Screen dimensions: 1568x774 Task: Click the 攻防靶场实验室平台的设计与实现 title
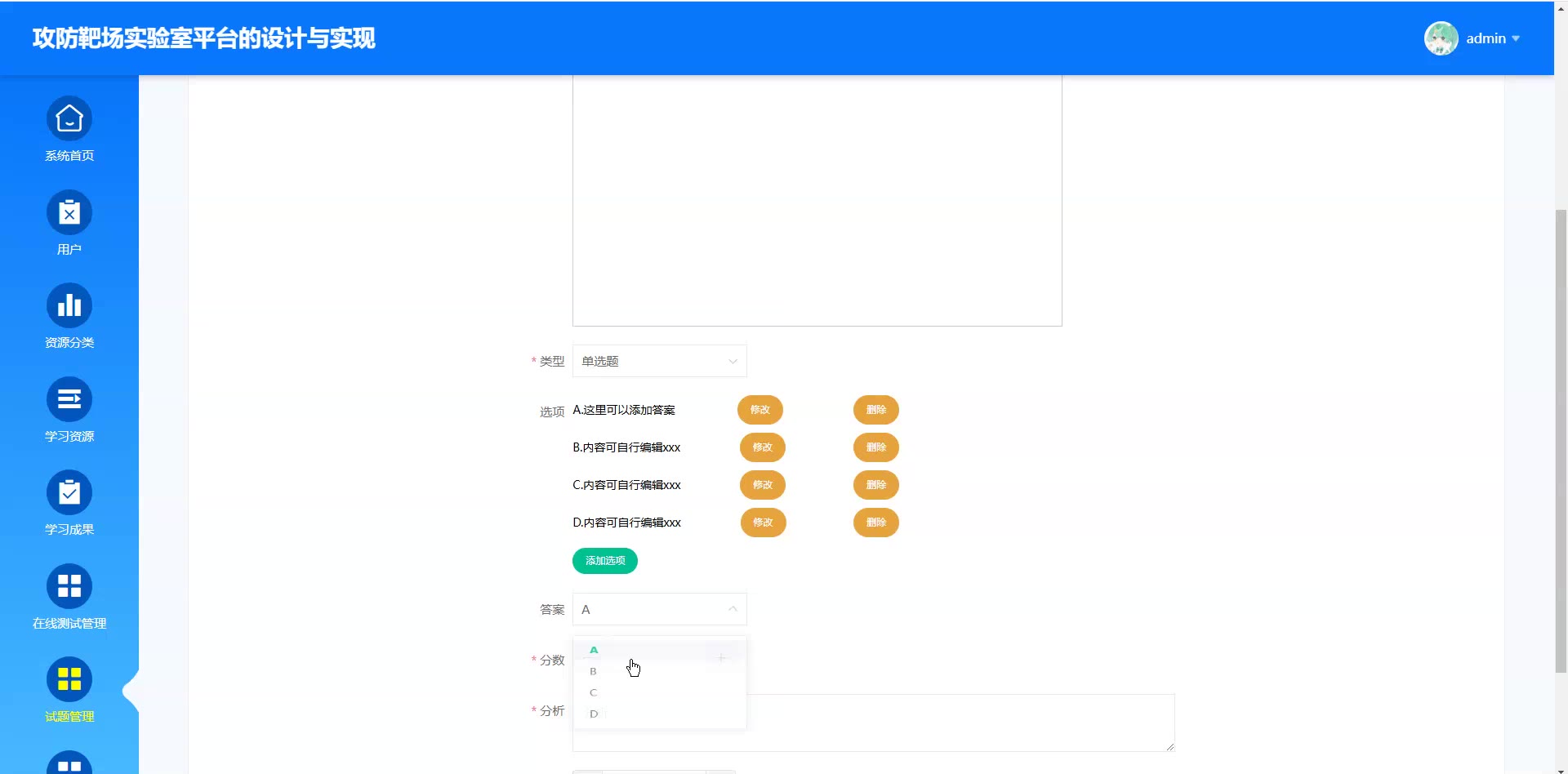(x=204, y=38)
